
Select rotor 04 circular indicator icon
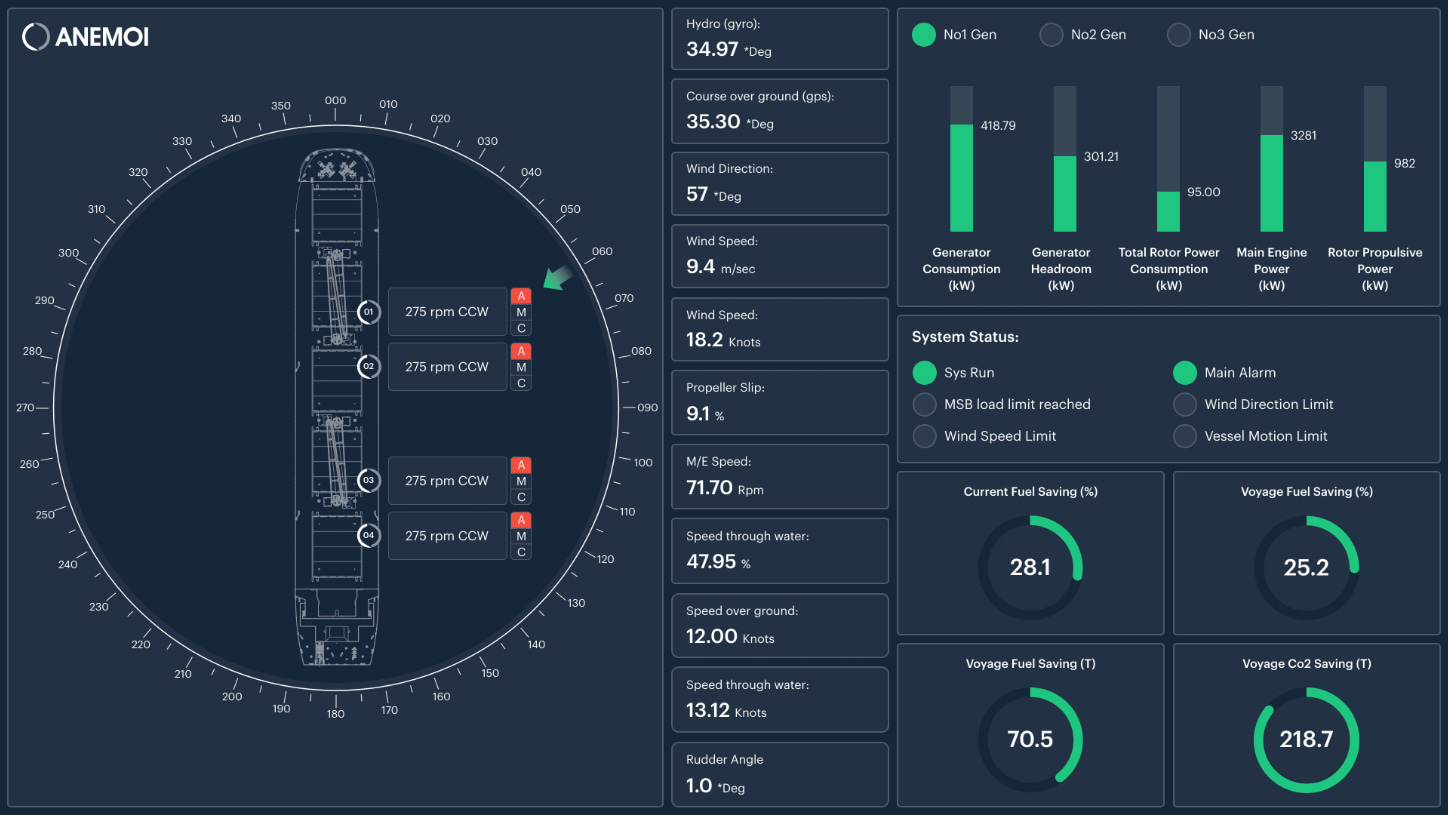pyautogui.click(x=368, y=536)
